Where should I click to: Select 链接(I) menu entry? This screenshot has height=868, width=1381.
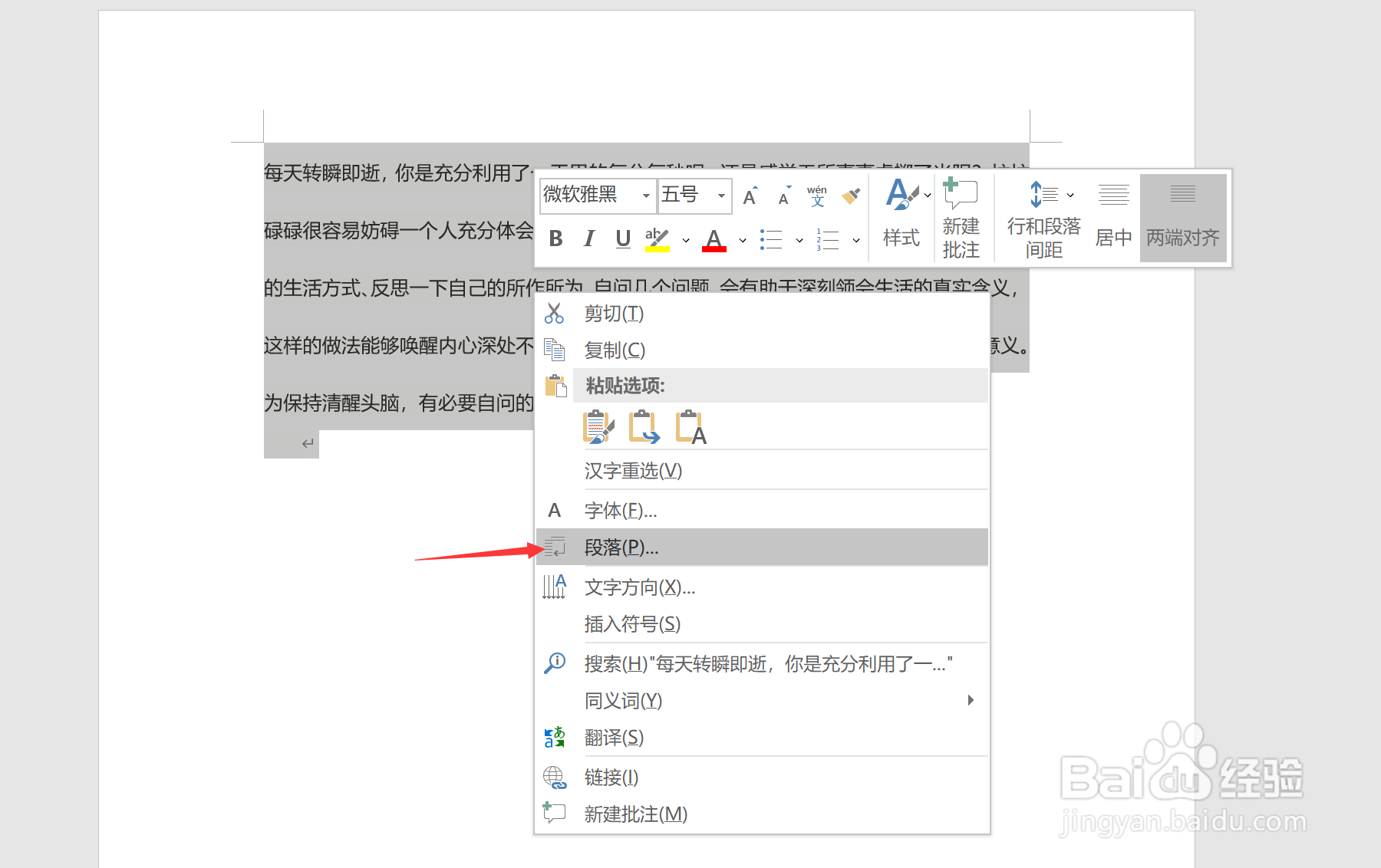(762, 778)
